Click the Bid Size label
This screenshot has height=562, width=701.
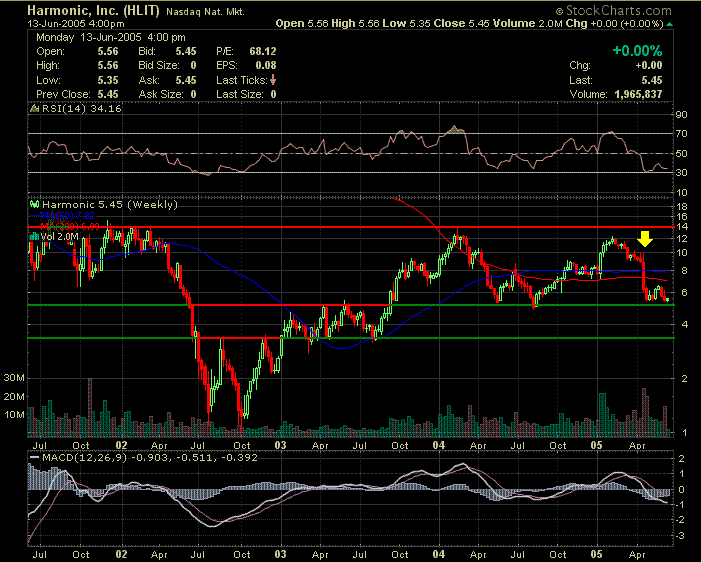[x=159, y=66]
